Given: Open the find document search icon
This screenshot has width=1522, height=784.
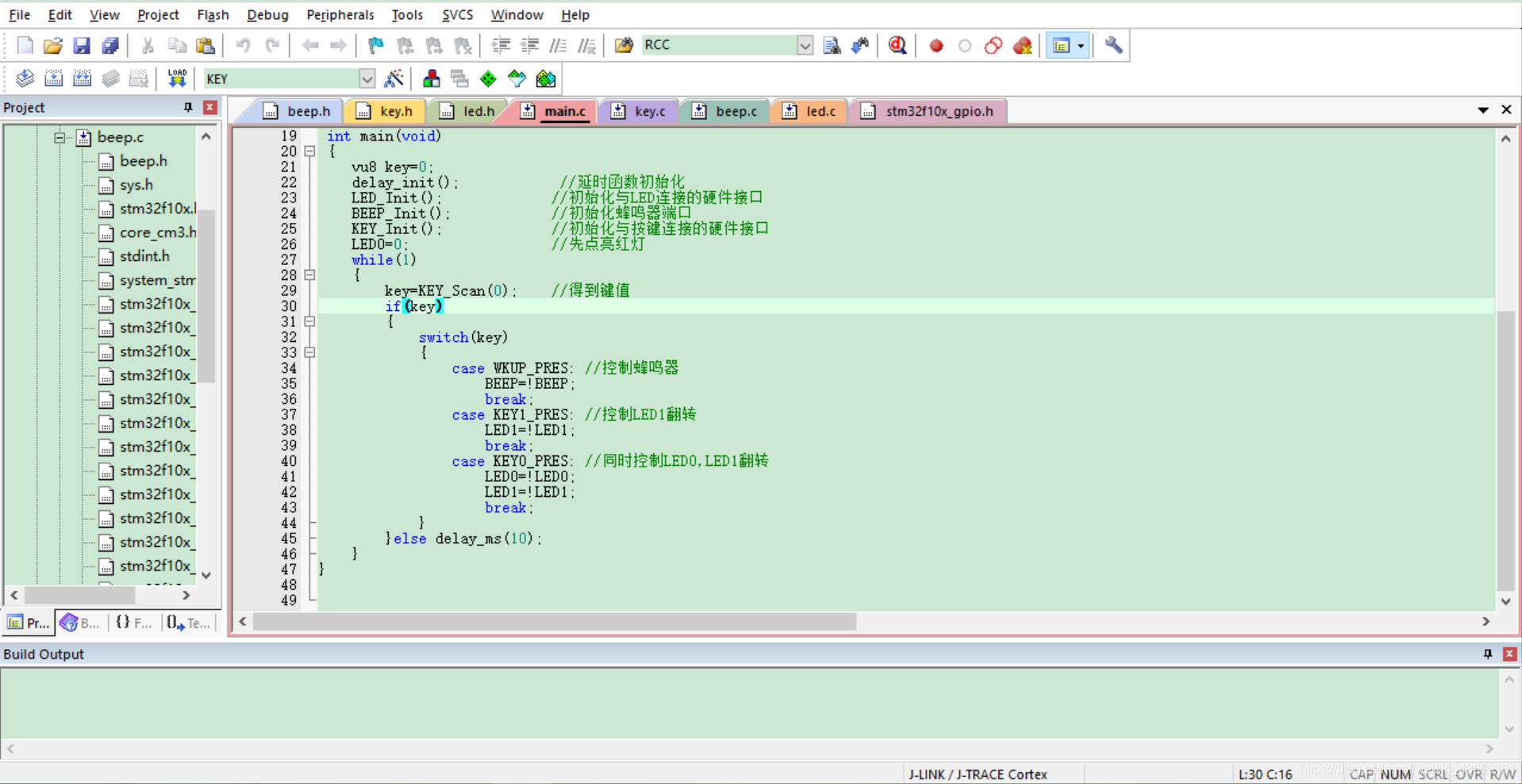Looking at the screenshot, I should 832,46.
